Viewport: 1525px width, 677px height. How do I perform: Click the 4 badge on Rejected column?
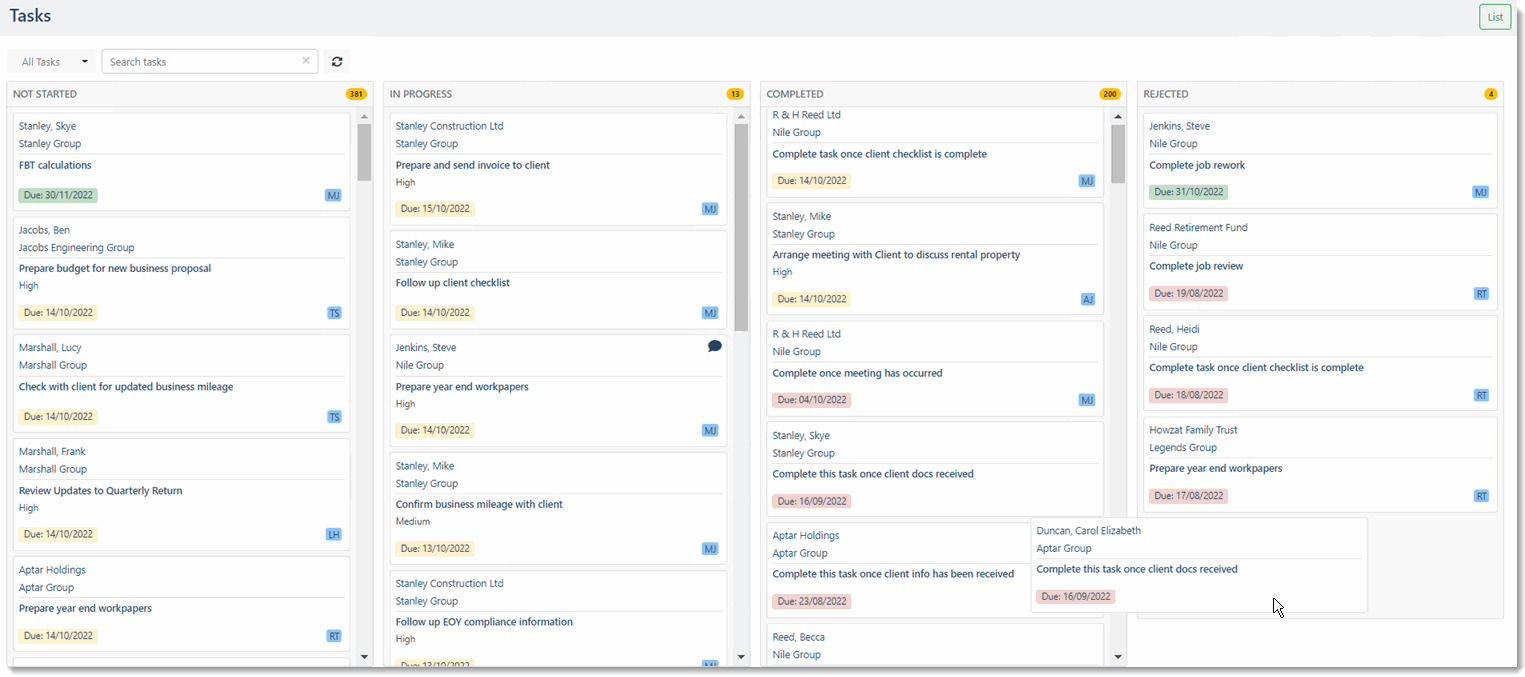(1490, 93)
